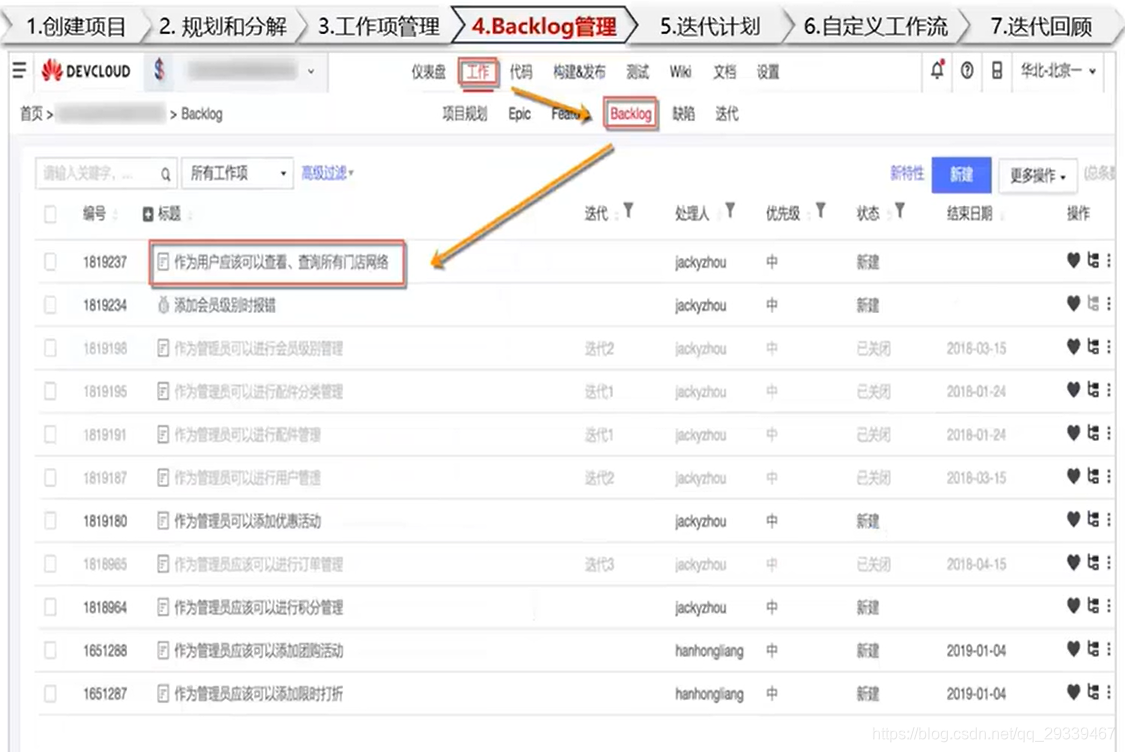The width and height of the screenshot is (1125, 752).
Task: Filter by the 状态 column funnel icon
Action: coord(900,211)
